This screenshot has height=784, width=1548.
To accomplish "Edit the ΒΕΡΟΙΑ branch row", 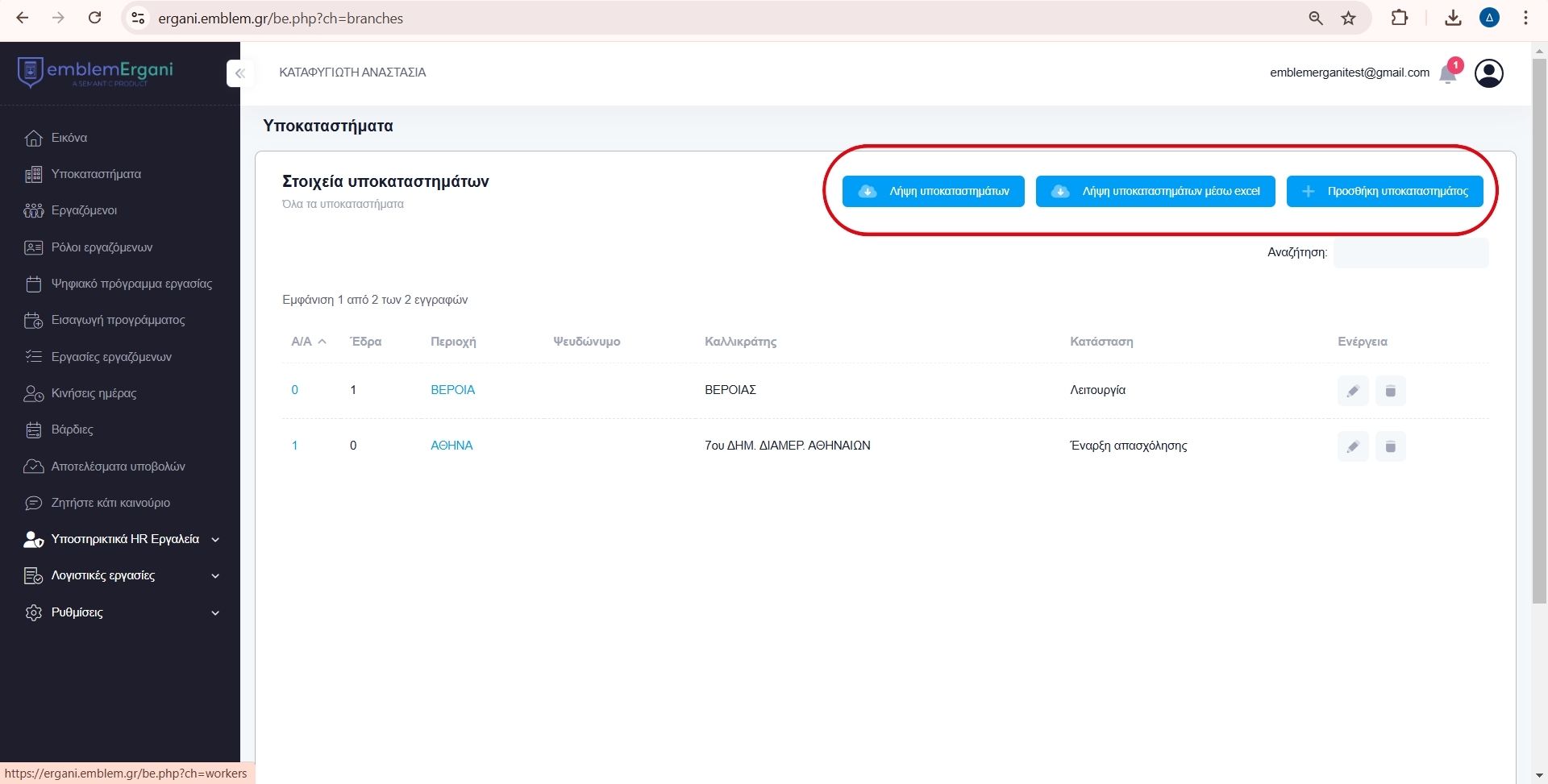I will coord(1353,391).
